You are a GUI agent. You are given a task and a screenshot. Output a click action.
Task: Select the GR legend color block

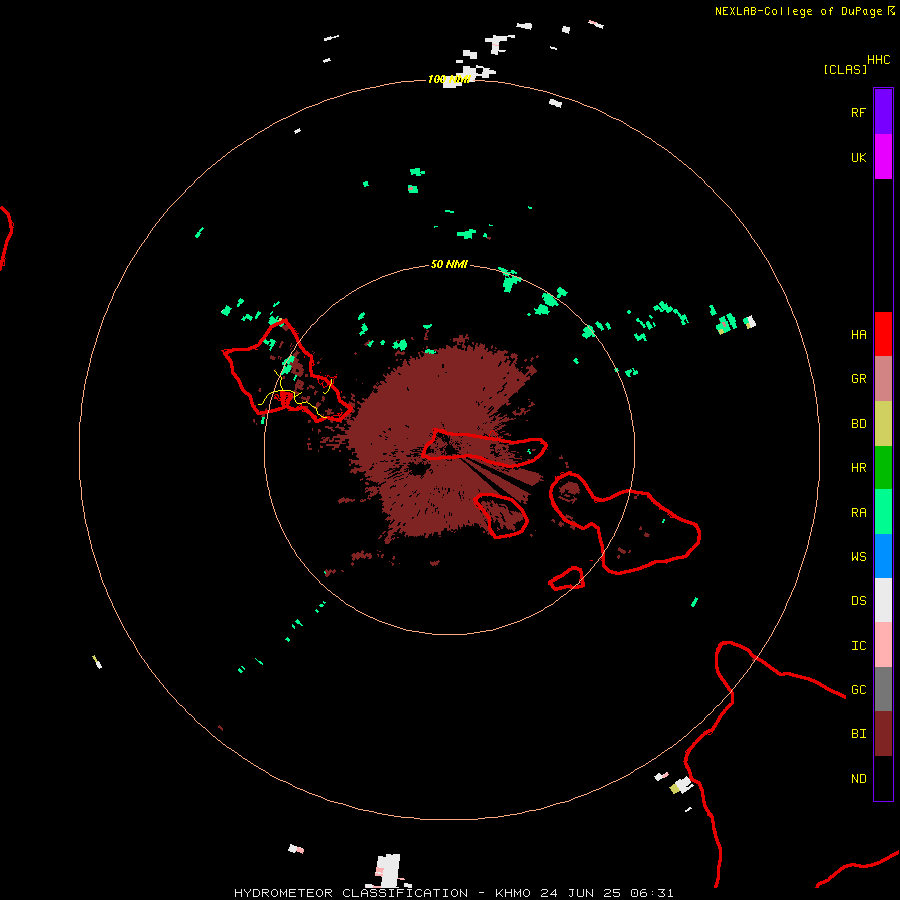[883, 379]
